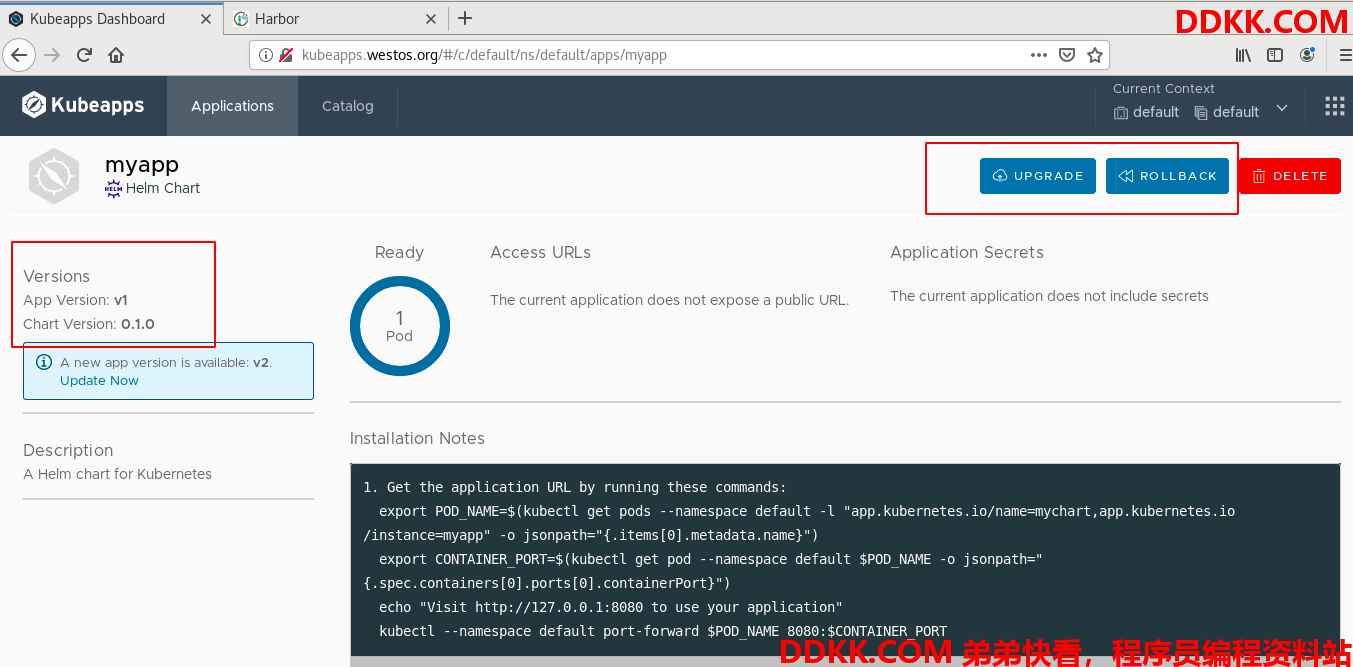Reload the current page
Image resolution: width=1353 pixels, height=667 pixels.
[85, 55]
